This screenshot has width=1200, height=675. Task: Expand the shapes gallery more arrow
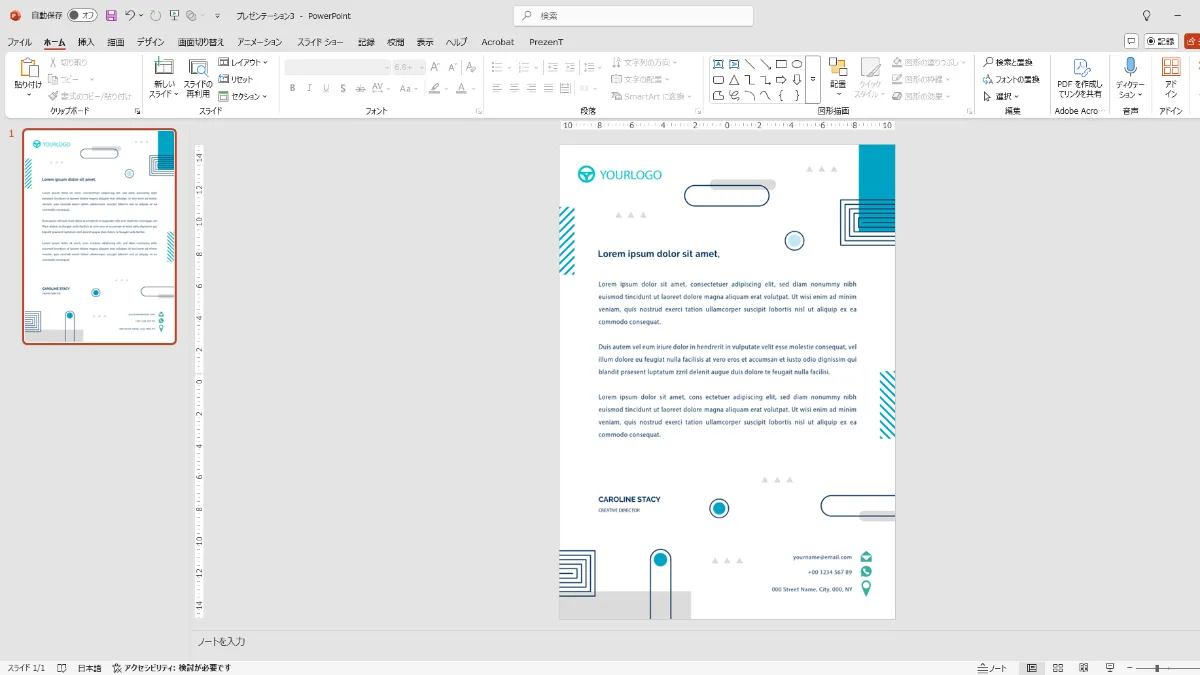point(813,80)
